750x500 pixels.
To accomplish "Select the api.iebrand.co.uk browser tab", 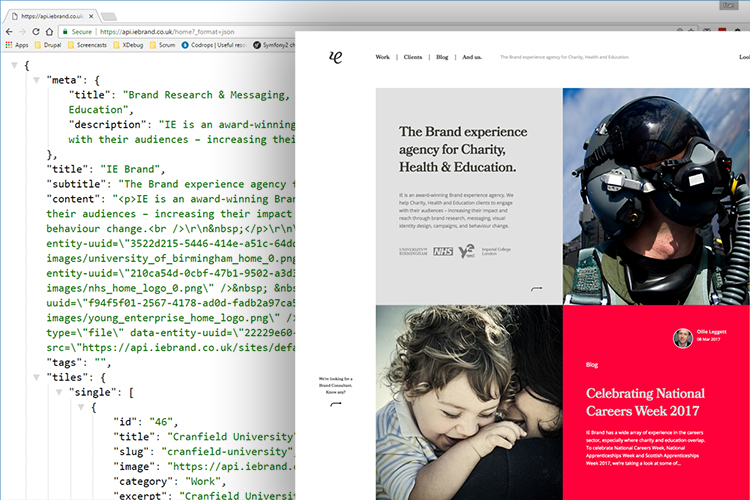I will pyautogui.click(x=52, y=16).
